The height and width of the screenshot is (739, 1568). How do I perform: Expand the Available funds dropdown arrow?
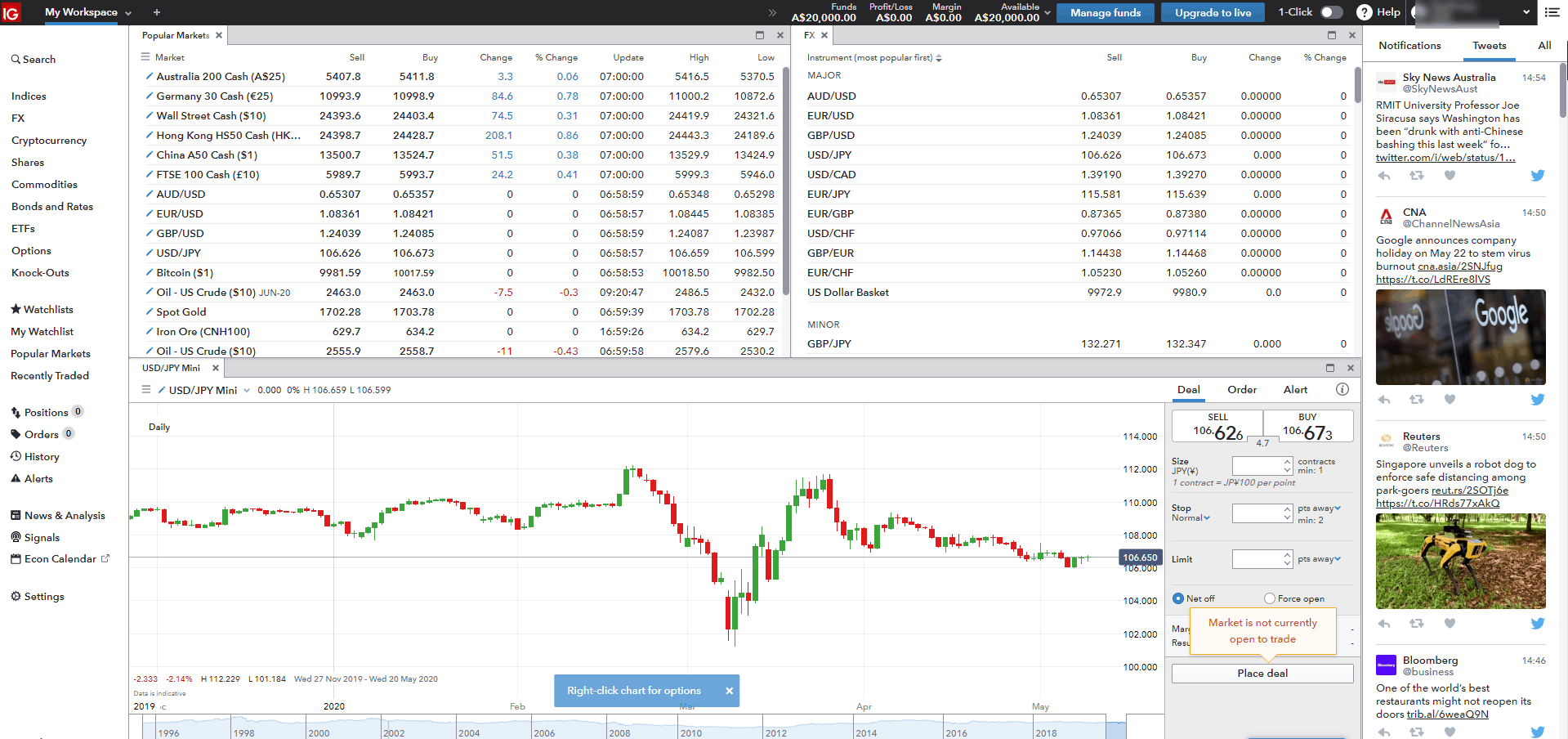1048,13
